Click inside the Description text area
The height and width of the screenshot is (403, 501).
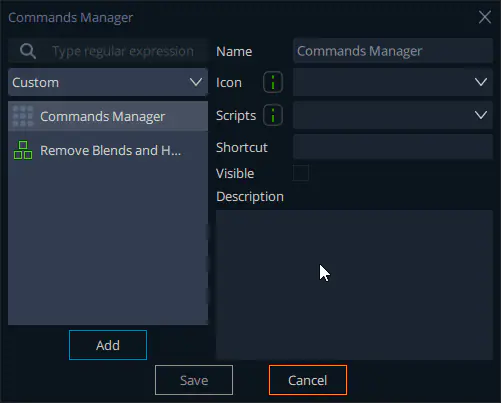(354, 285)
